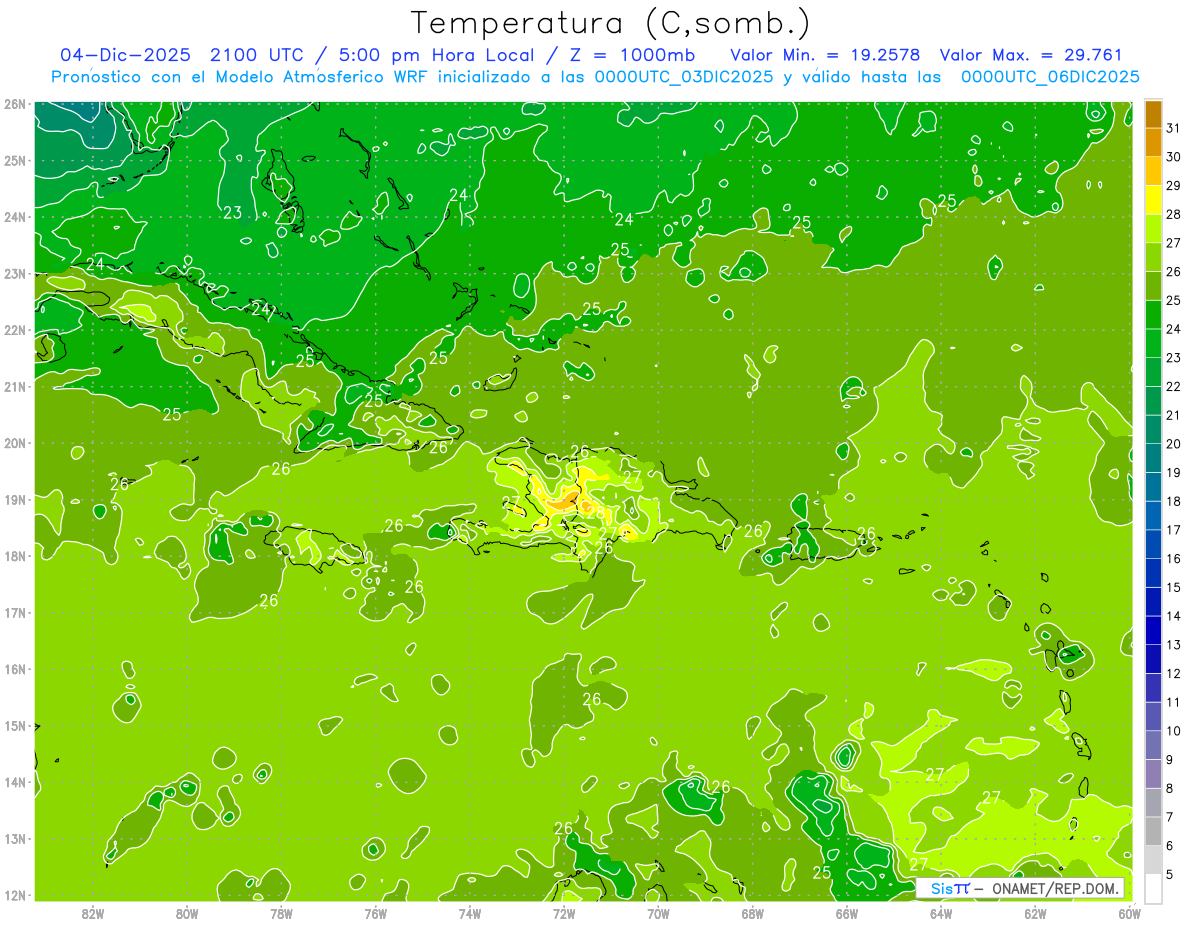Viewport: 1200px width, 927px height.
Task: Click the blue legend swatch between 15 and 16
Action: [x=1154, y=573]
